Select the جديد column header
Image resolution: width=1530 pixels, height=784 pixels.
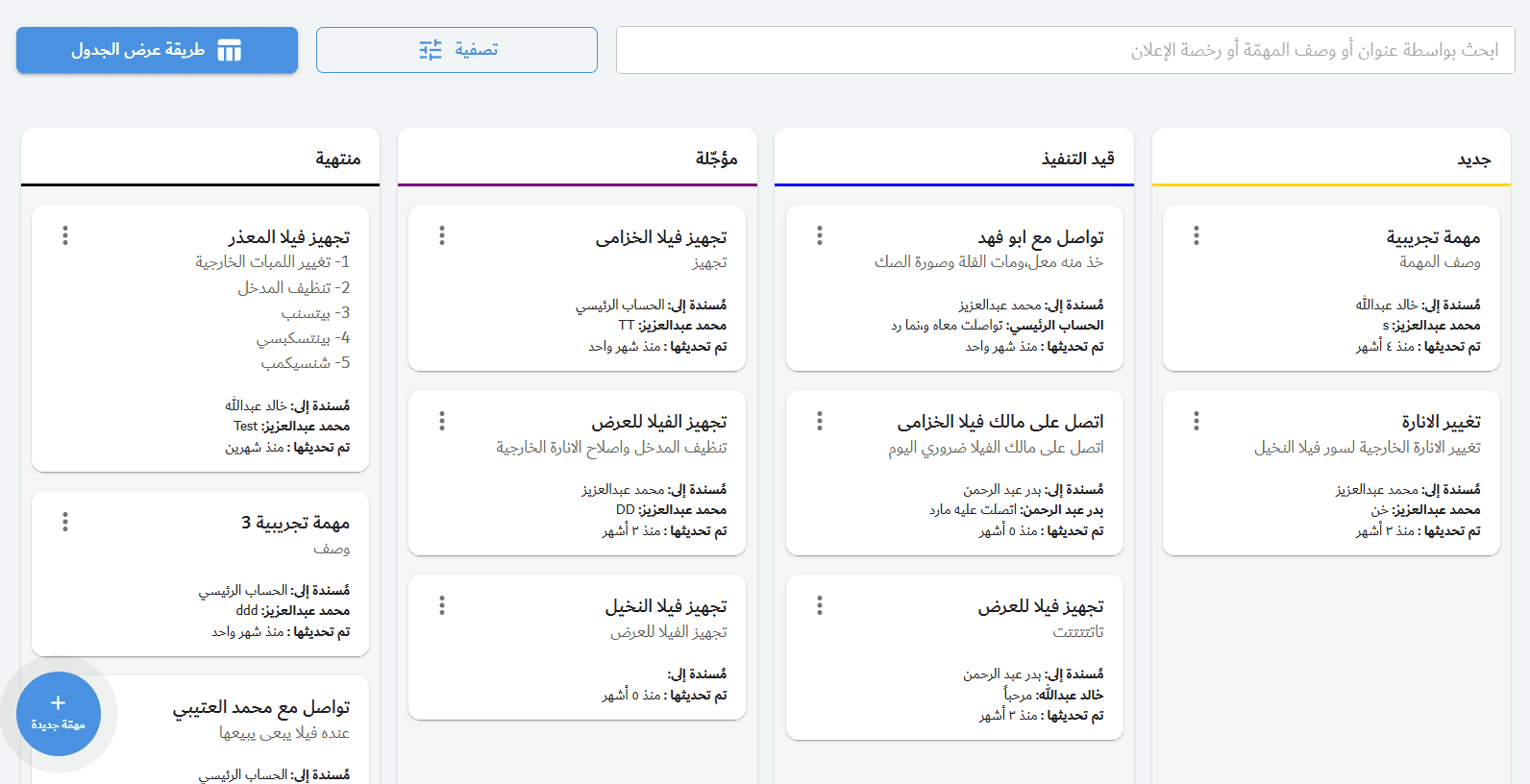point(1473,159)
